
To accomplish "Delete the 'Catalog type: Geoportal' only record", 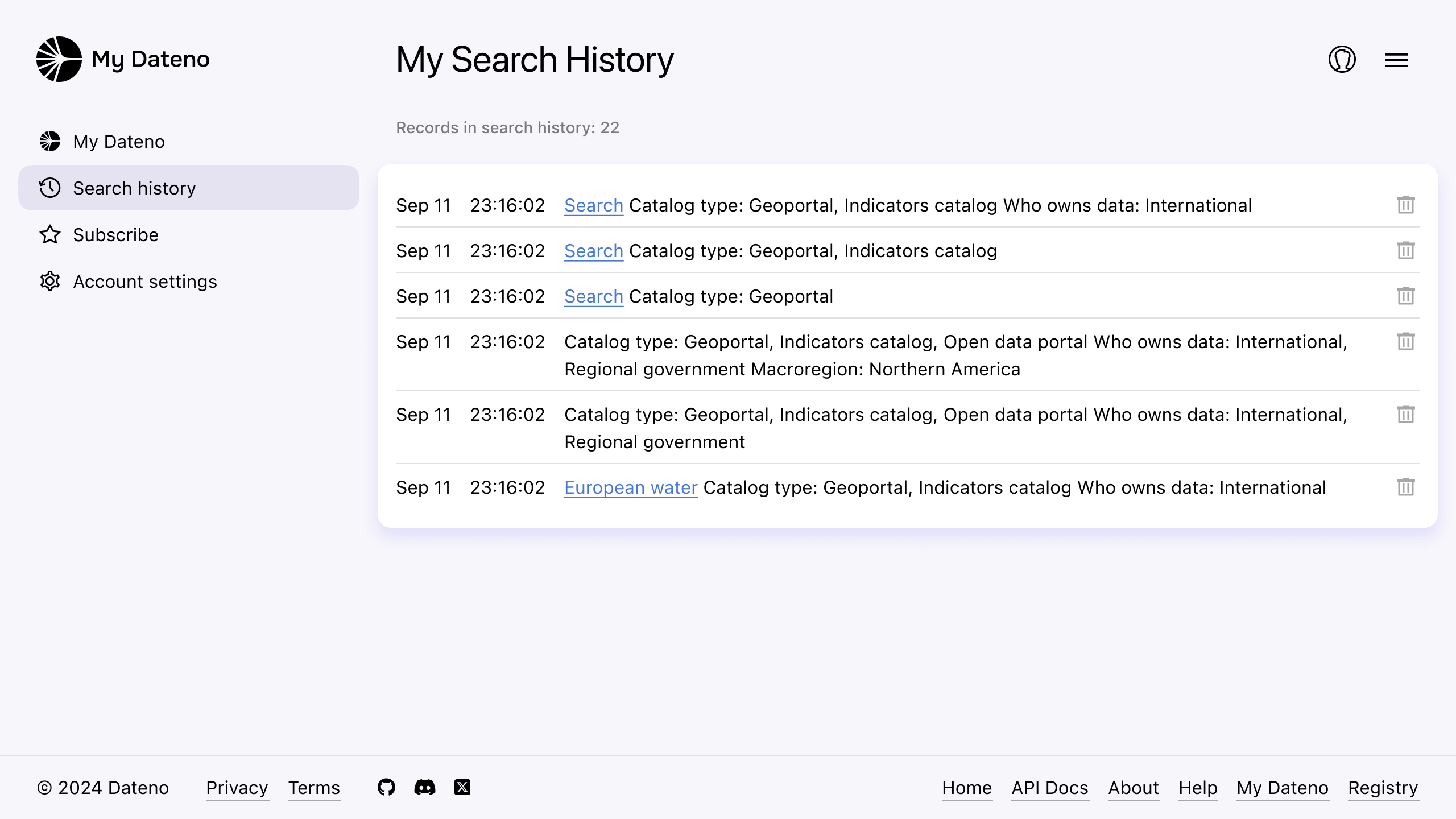I will (x=1405, y=296).
